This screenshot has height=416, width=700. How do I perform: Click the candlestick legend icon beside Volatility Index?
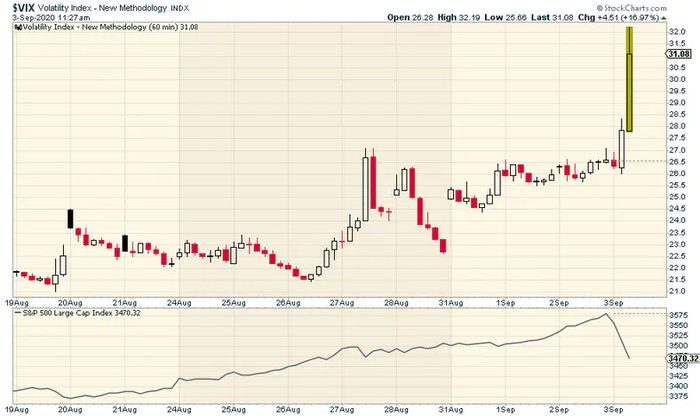click(x=18, y=27)
